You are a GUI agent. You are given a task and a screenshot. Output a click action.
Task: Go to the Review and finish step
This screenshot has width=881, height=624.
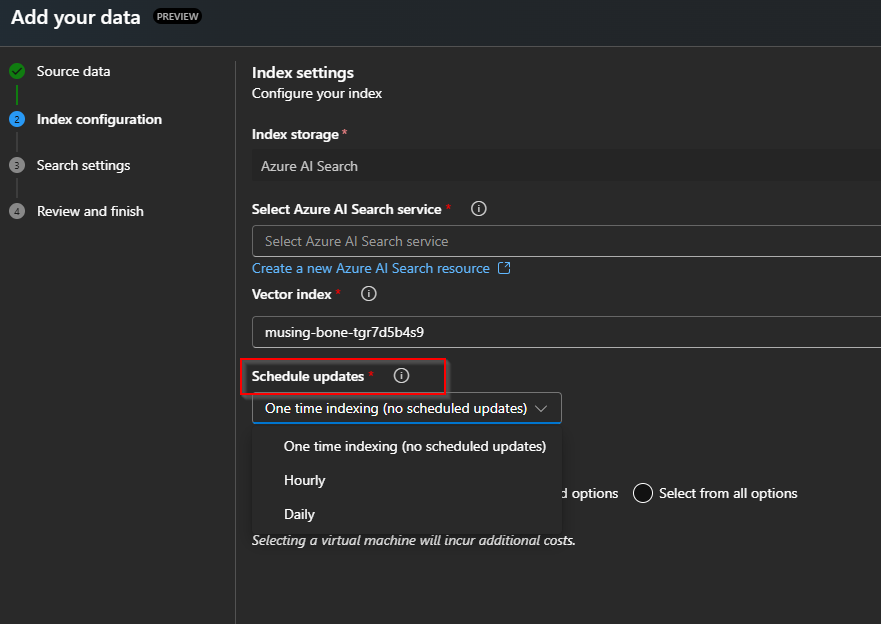pyautogui.click(x=90, y=211)
